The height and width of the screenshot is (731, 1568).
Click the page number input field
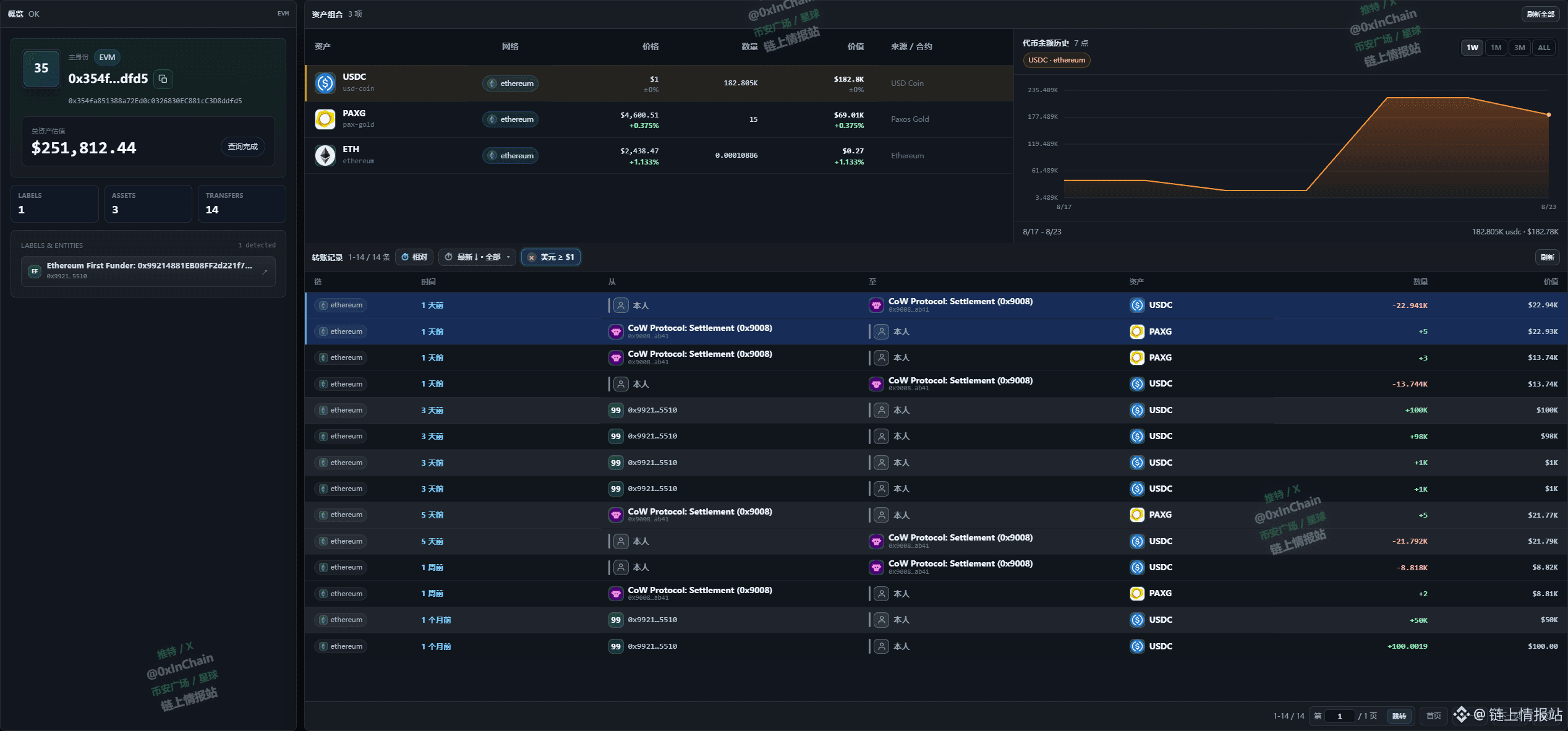(1340, 716)
